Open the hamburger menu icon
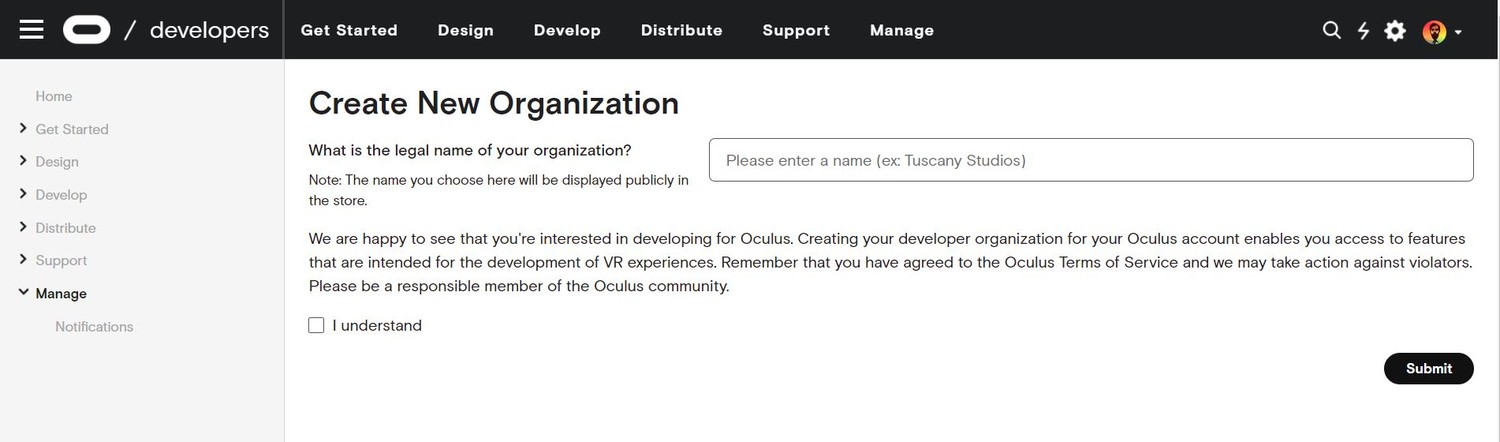 click(31, 30)
